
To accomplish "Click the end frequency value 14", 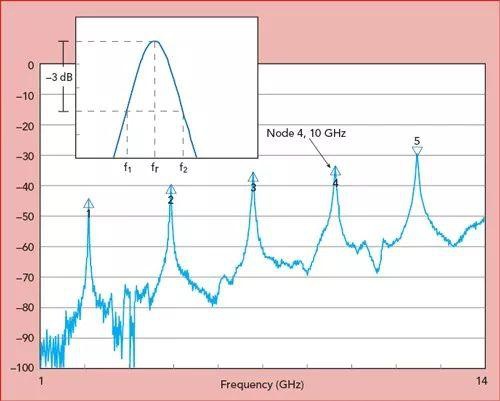I will point(482,381).
